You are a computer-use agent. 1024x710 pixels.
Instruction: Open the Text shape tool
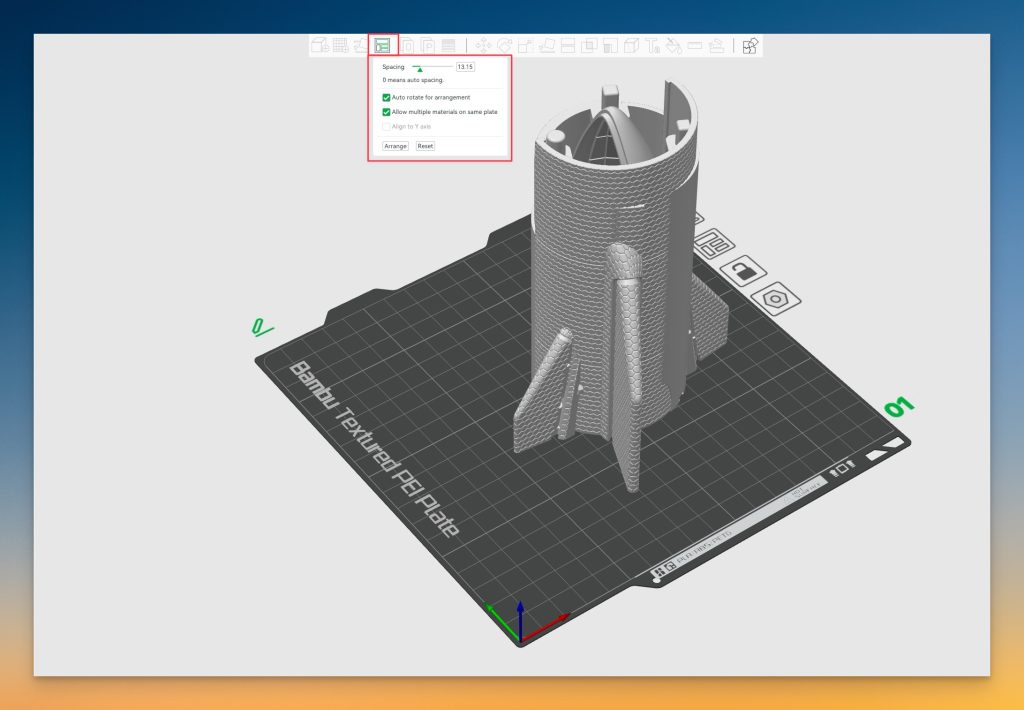pyautogui.click(x=652, y=46)
